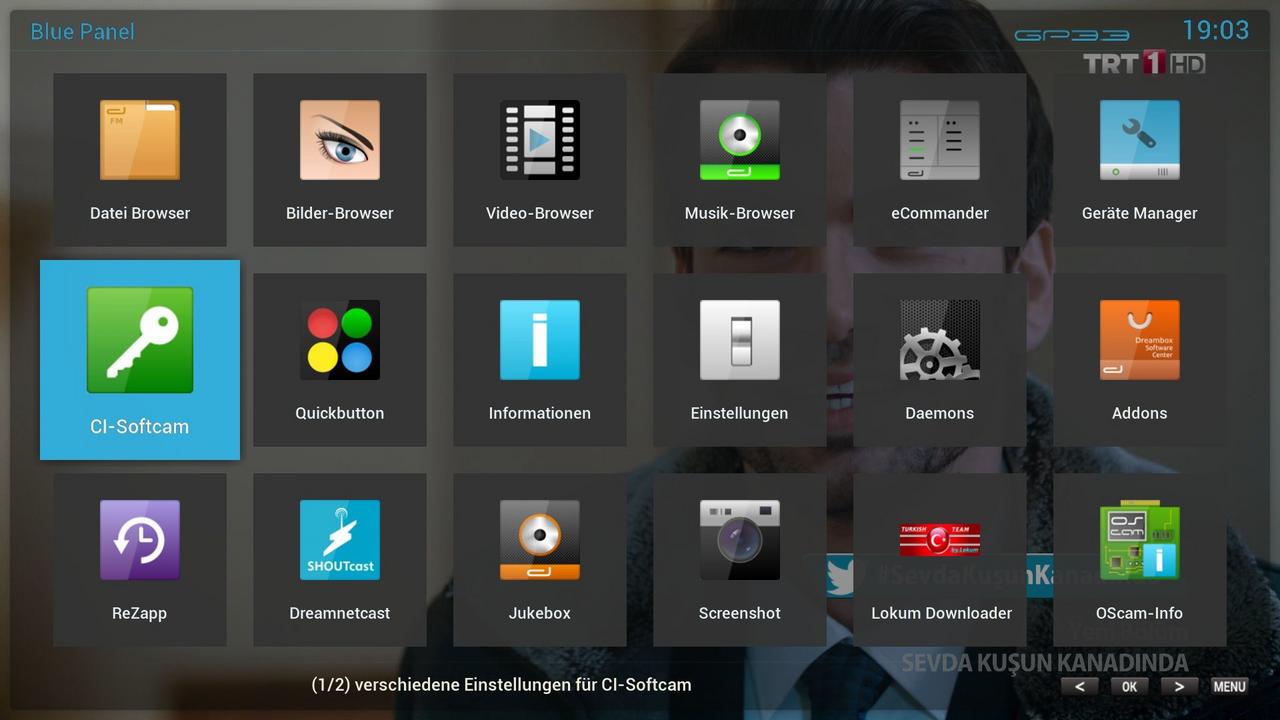Screen dimensions: 1280x720
Task: Click the Musik-Browser label
Action: click(740, 213)
